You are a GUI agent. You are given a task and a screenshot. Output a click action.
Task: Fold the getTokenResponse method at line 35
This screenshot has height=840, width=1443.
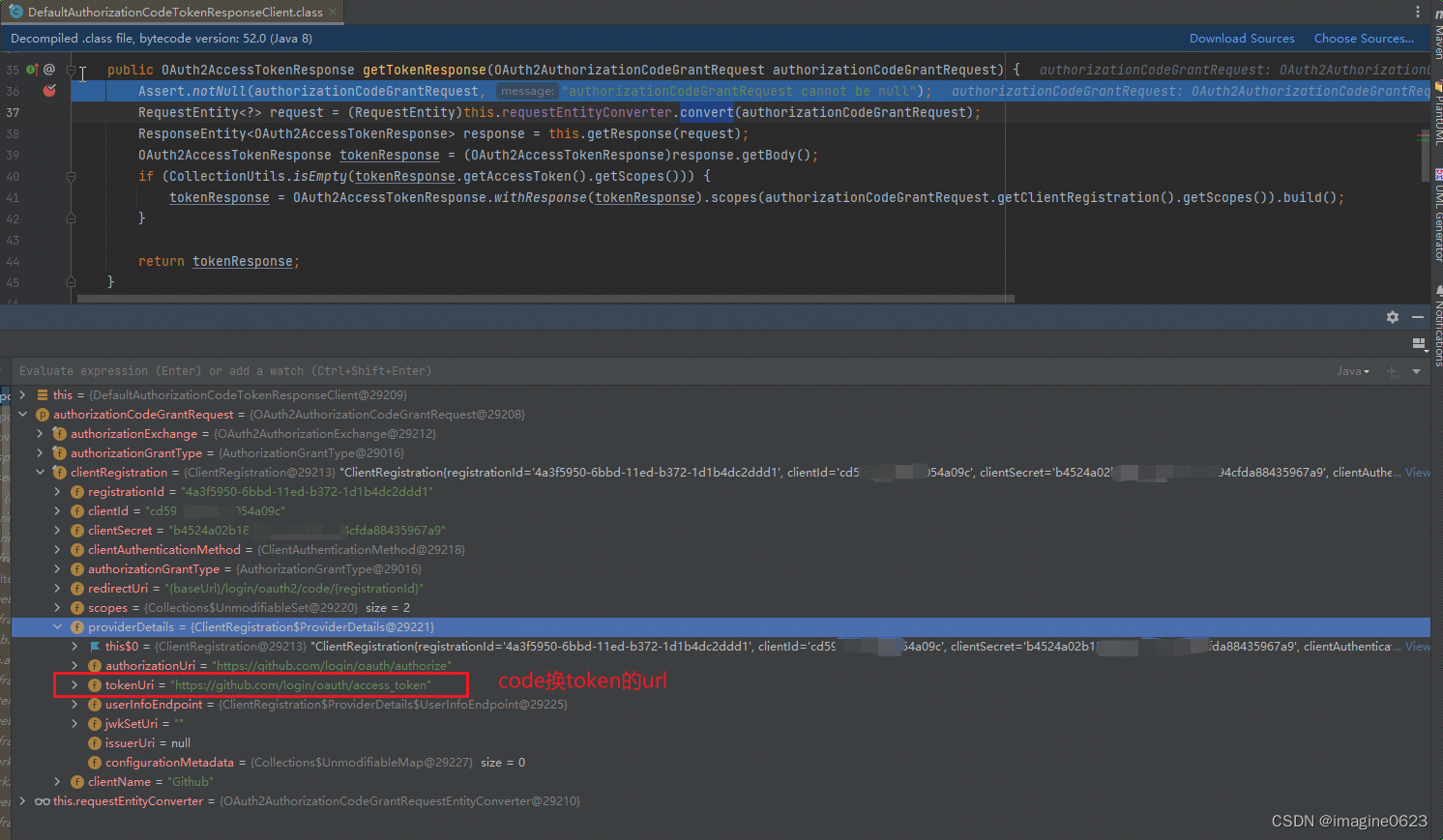71,70
